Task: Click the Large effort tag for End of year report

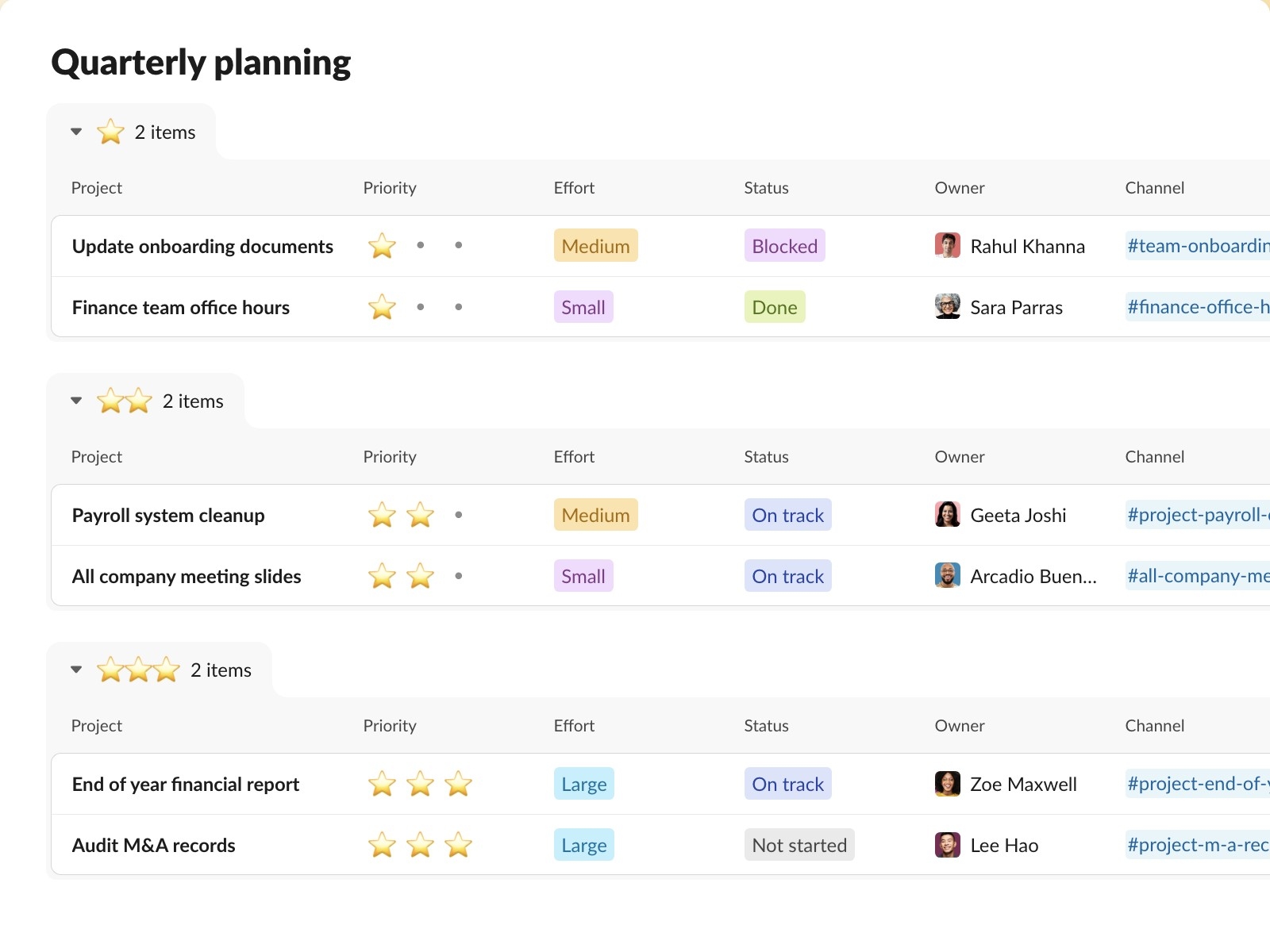Action: tap(583, 784)
